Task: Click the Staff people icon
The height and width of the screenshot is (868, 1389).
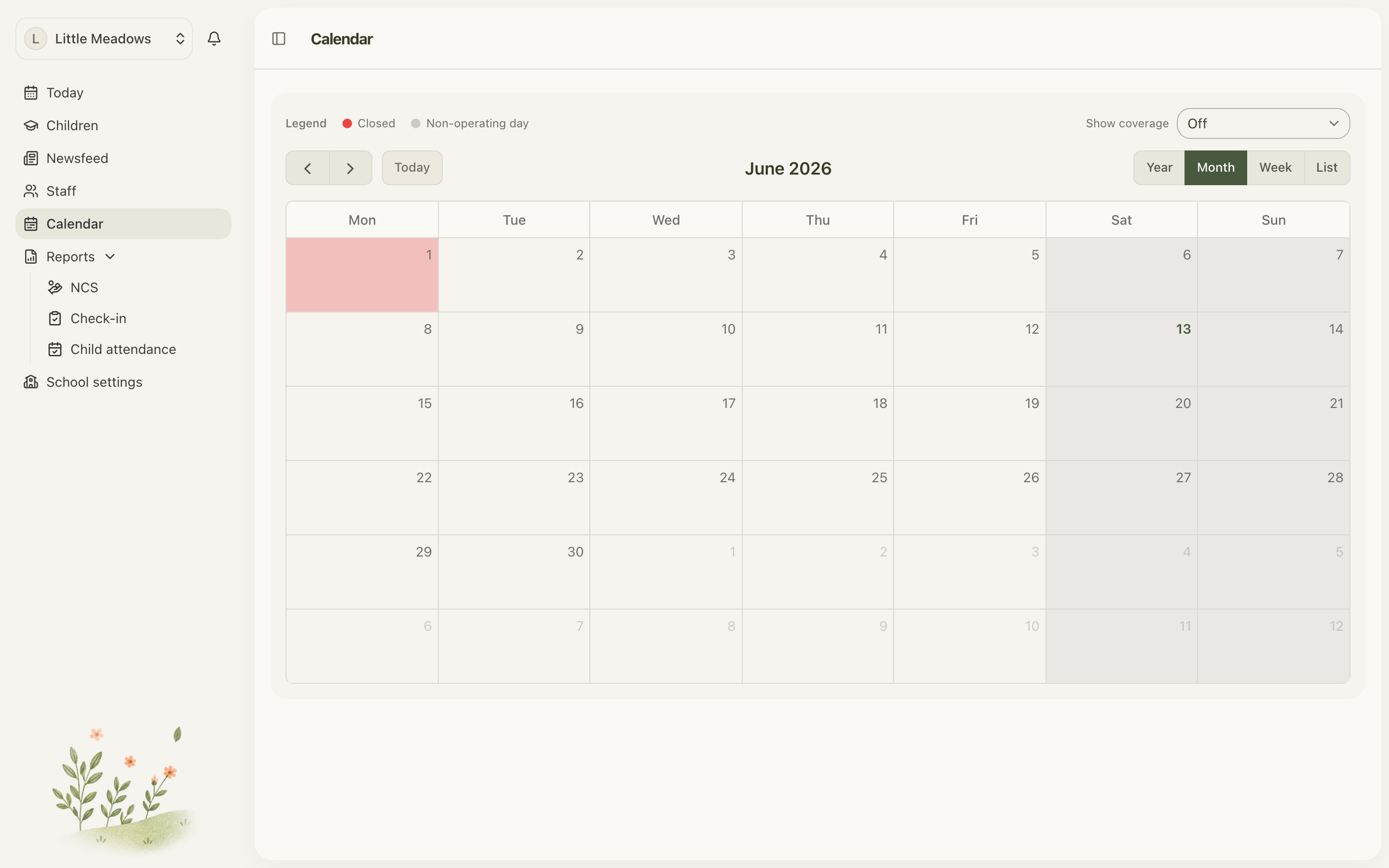Action: 31,190
